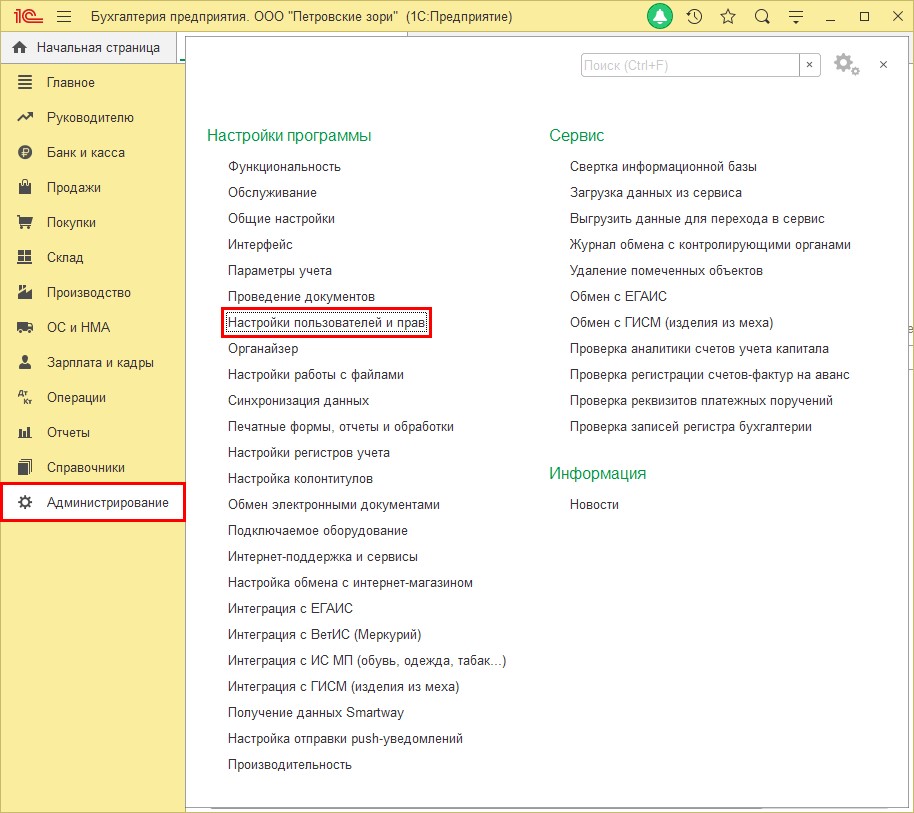Open Журнал обмена с контролирующими органами
Screen dimensions: 914x813
(x=710, y=245)
